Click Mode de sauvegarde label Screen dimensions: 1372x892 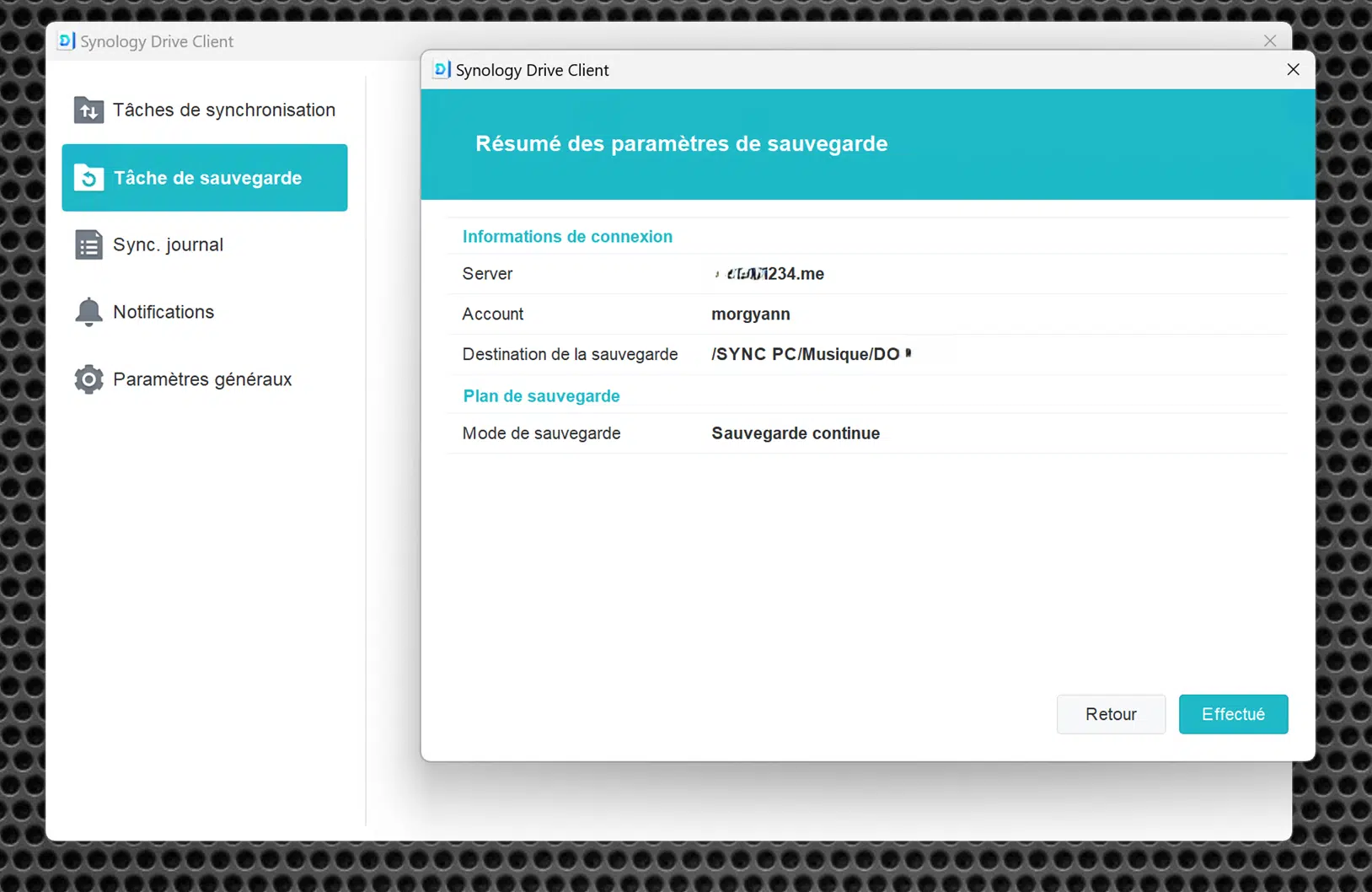point(541,433)
